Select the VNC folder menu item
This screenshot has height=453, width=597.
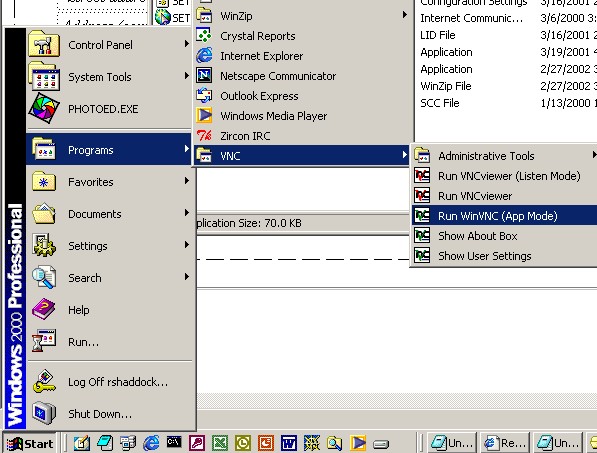coord(303,156)
